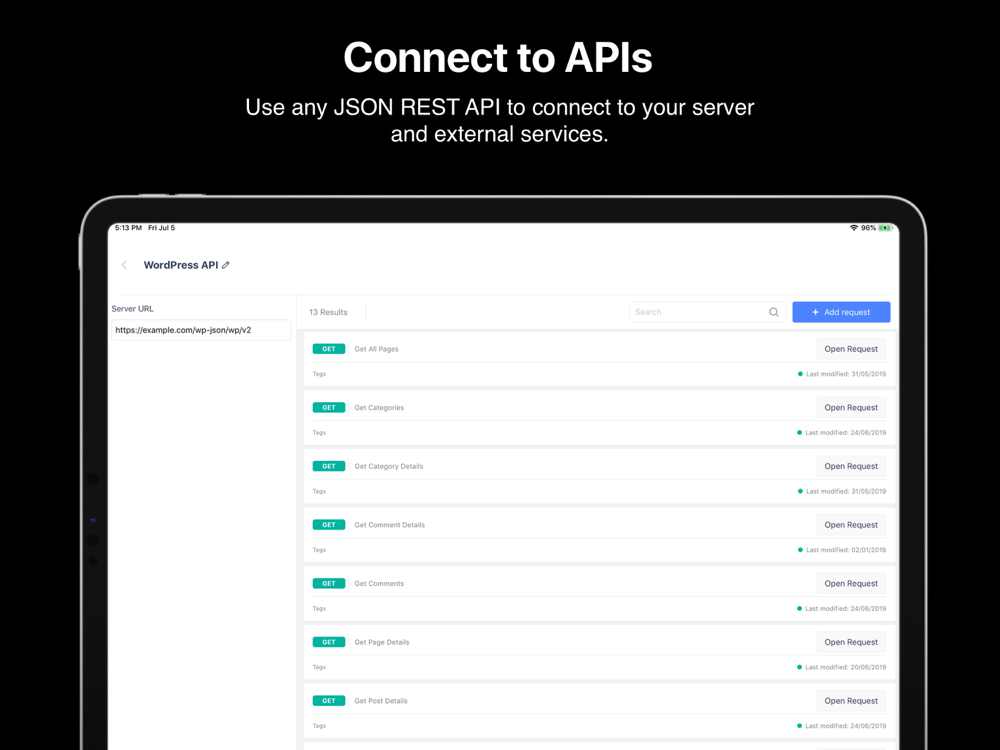The image size is (1000, 750).
Task: Open Request for Get Comment Details
Action: (x=851, y=525)
